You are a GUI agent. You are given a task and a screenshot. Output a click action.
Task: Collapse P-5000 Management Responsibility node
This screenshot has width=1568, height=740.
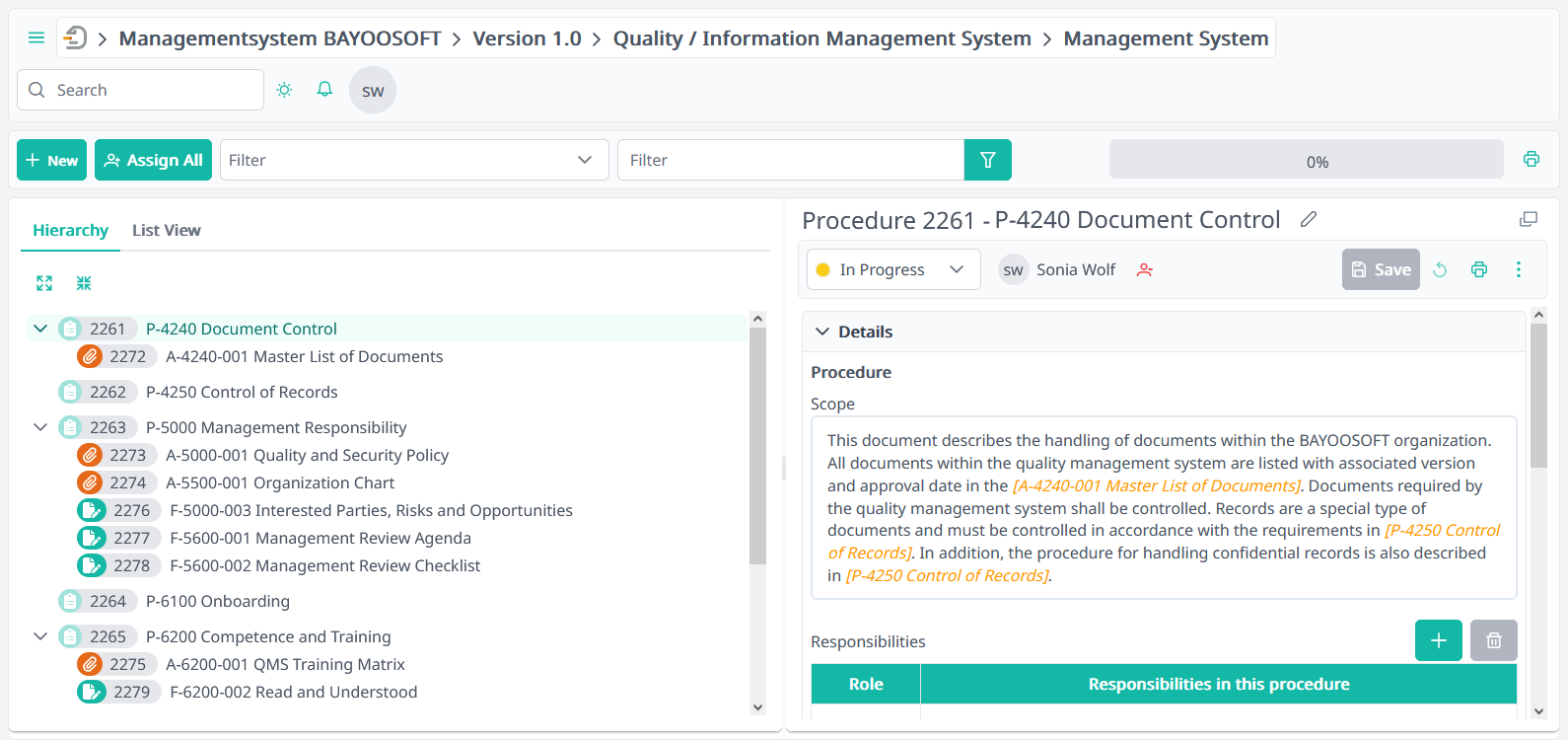(40, 427)
